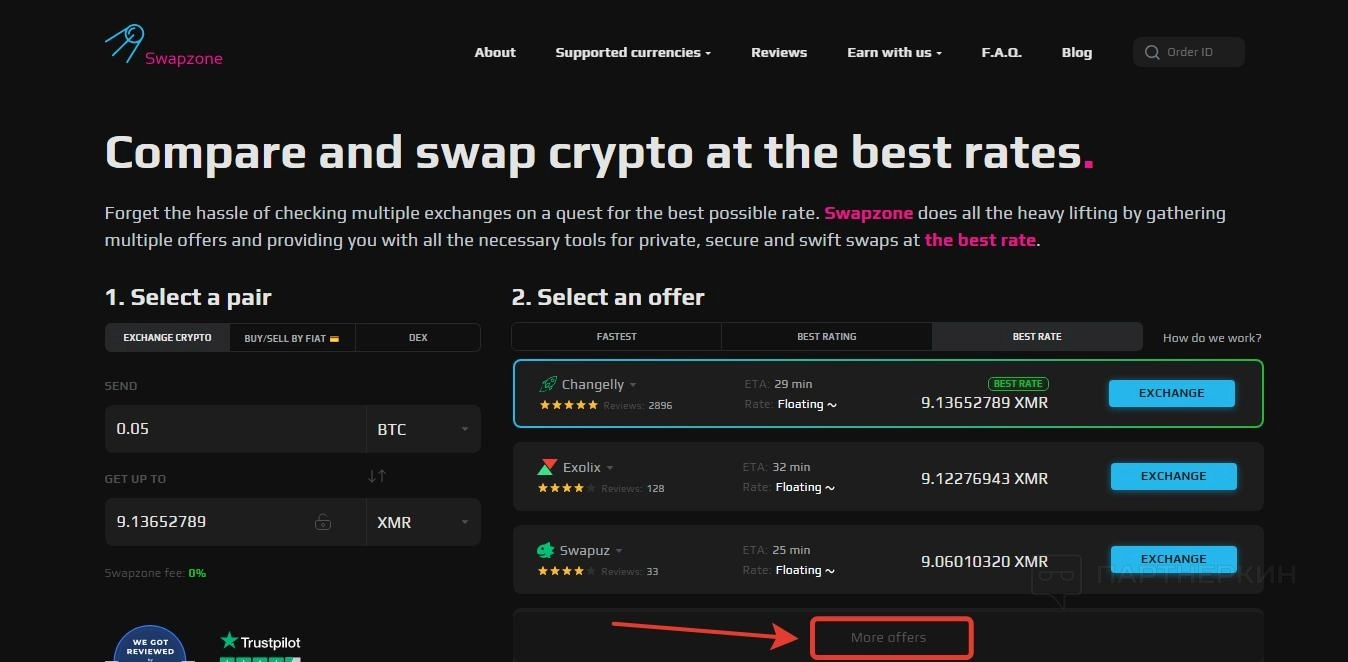Click the Exolix logo icon

[x=547, y=467]
